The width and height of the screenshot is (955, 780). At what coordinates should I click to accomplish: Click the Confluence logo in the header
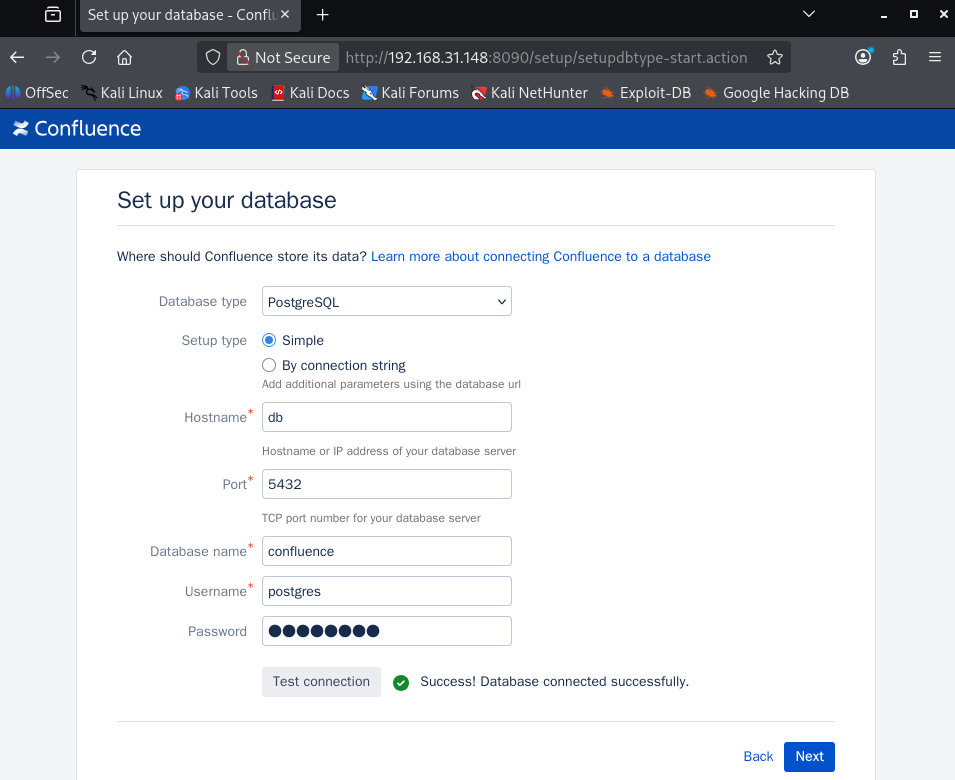(x=76, y=128)
